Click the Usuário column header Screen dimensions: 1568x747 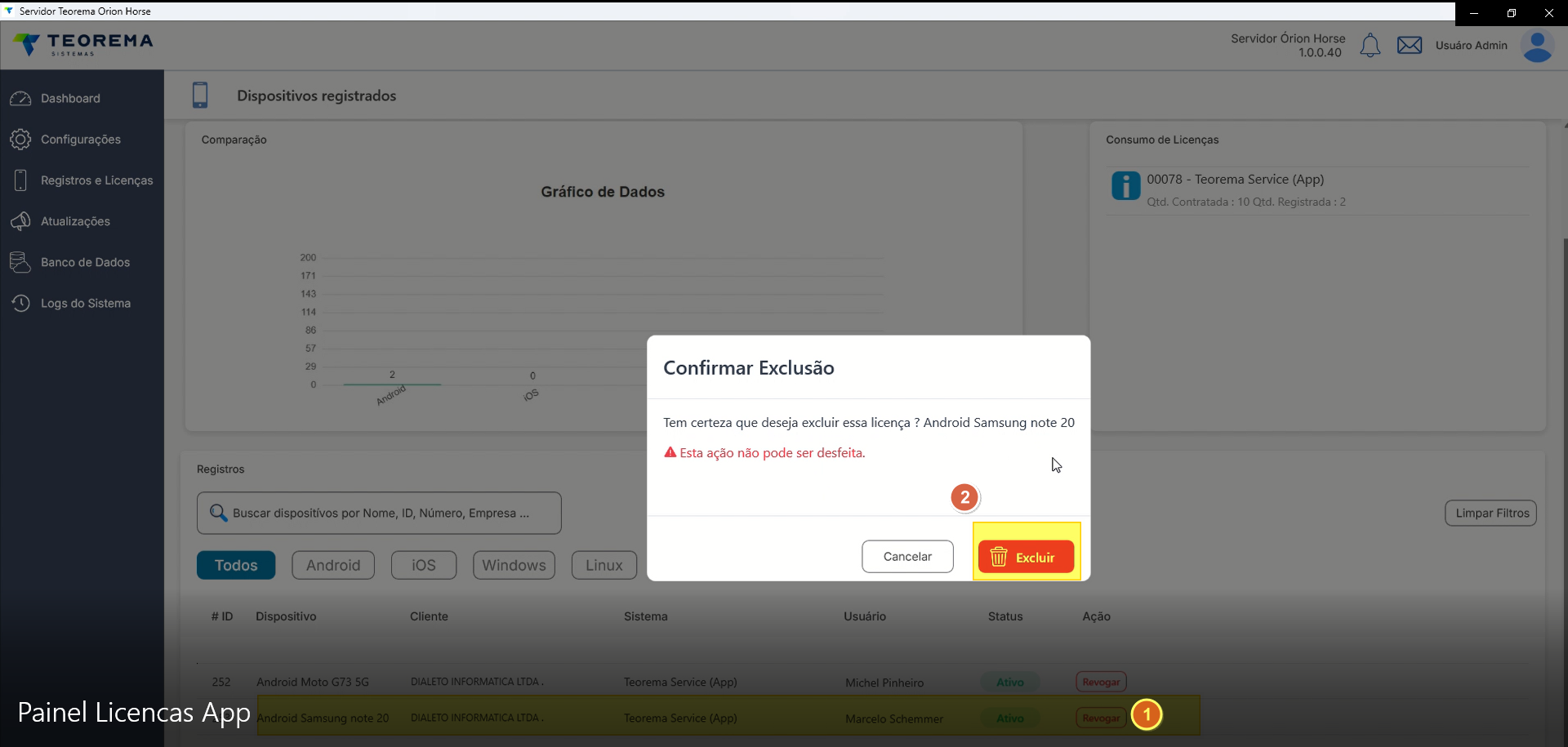click(865, 616)
